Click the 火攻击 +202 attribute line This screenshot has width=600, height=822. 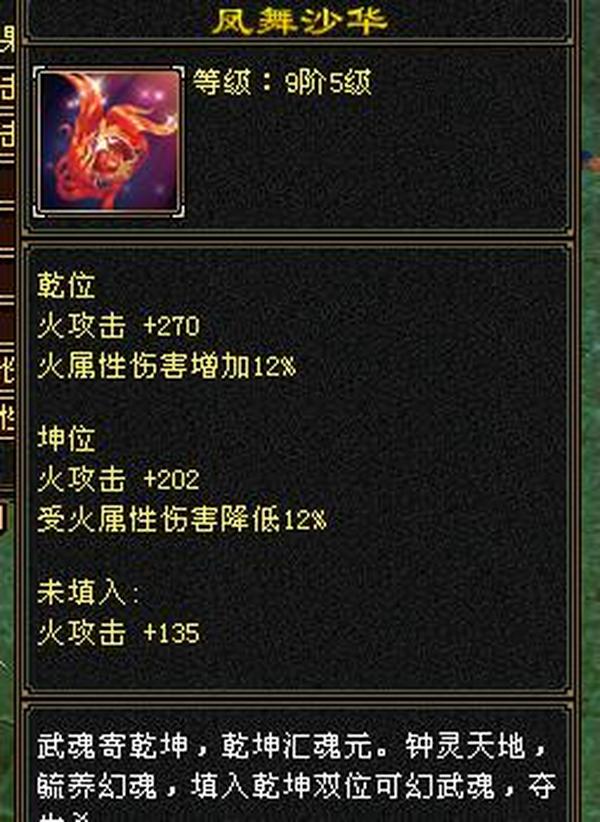click(x=118, y=479)
